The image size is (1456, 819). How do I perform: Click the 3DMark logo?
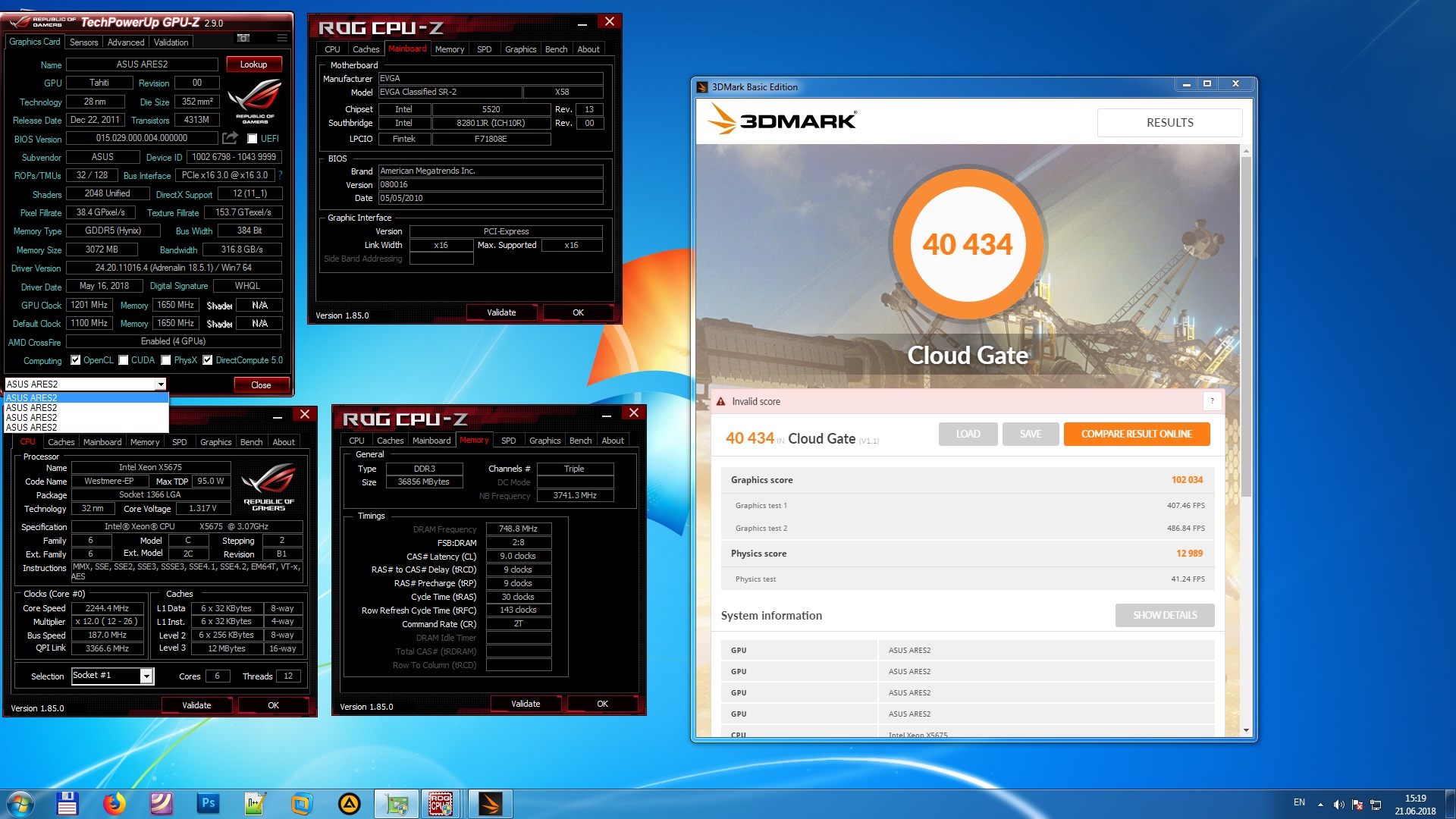click(782, 120)
